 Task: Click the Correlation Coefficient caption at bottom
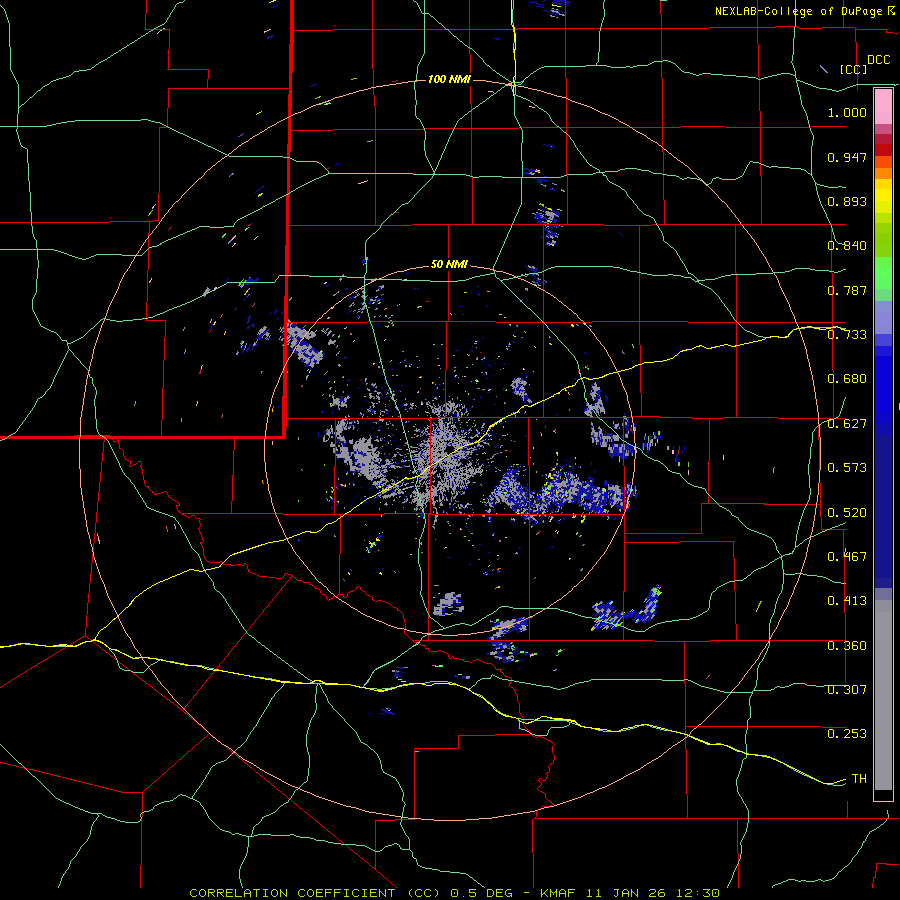coord(454,893)
